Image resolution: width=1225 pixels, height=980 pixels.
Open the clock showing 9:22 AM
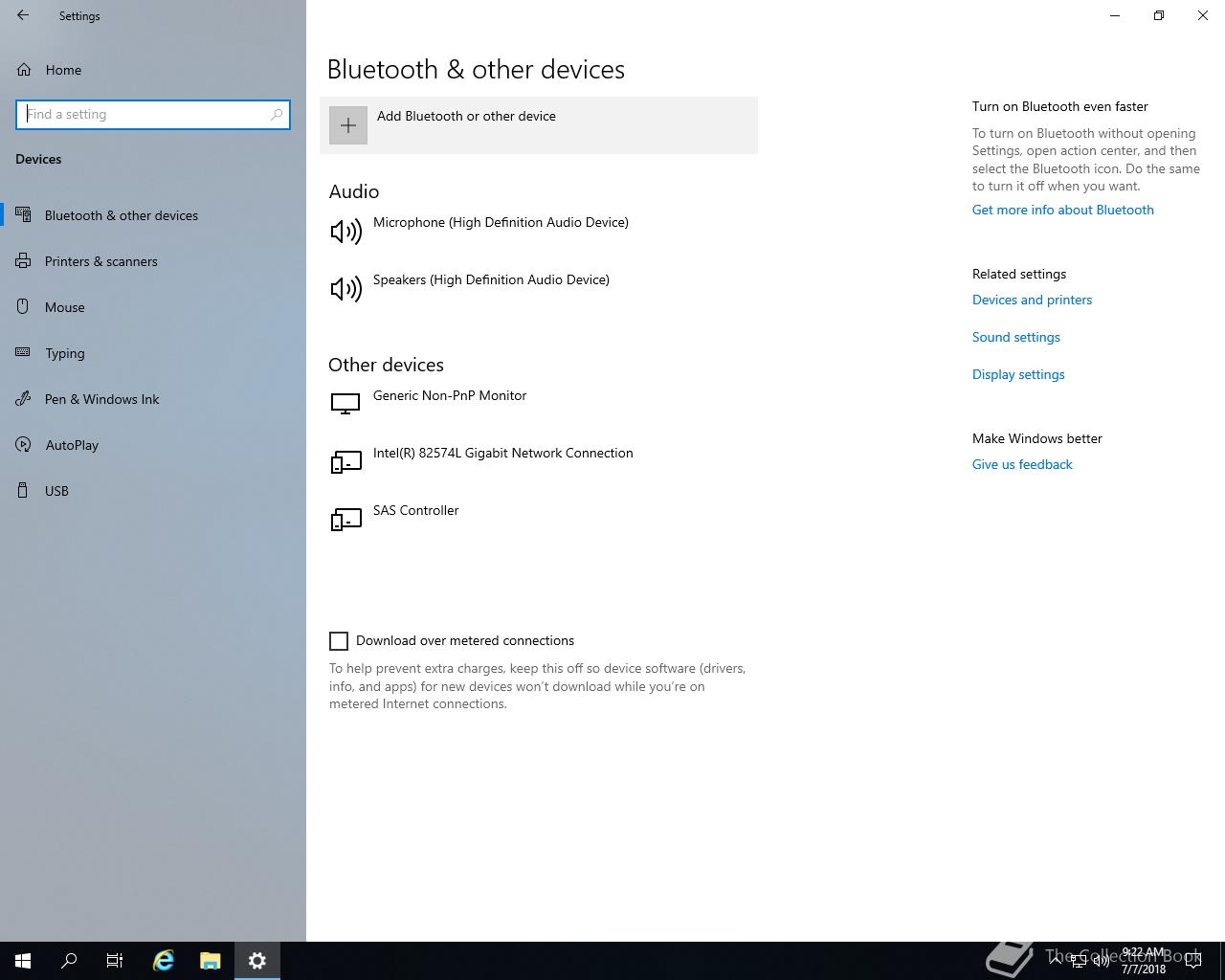[x=1144, y=961]
